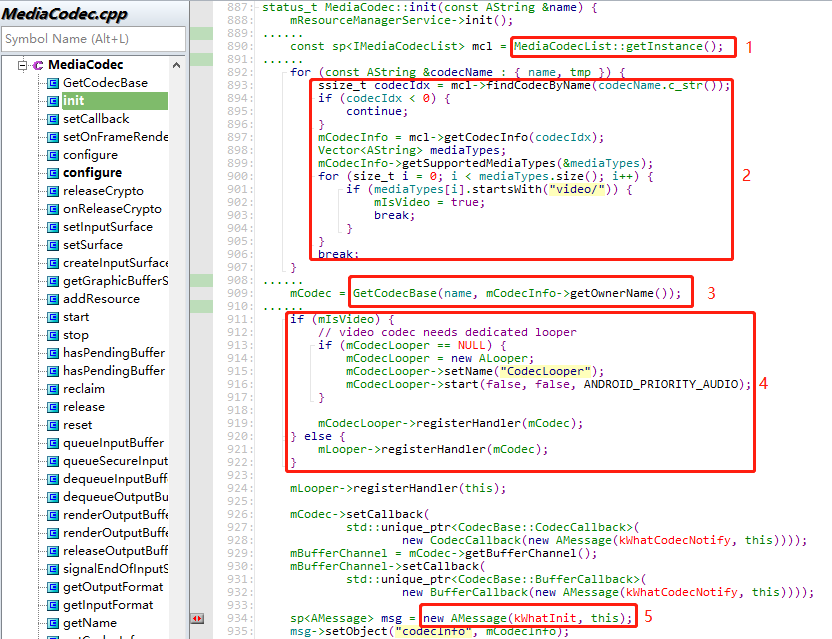Image resolution: width=832 pixels, height=639 pixels.
Task: Jump to the getName symbol
Action: click(90, 623)
